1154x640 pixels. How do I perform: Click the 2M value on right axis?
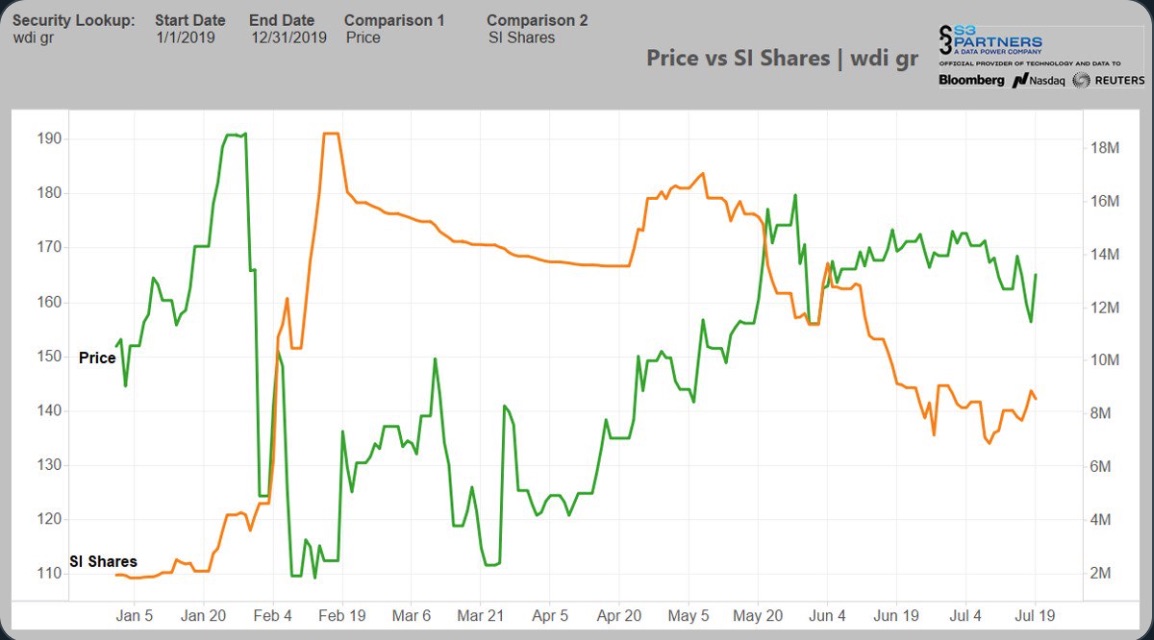click(x=1100, y=573)
